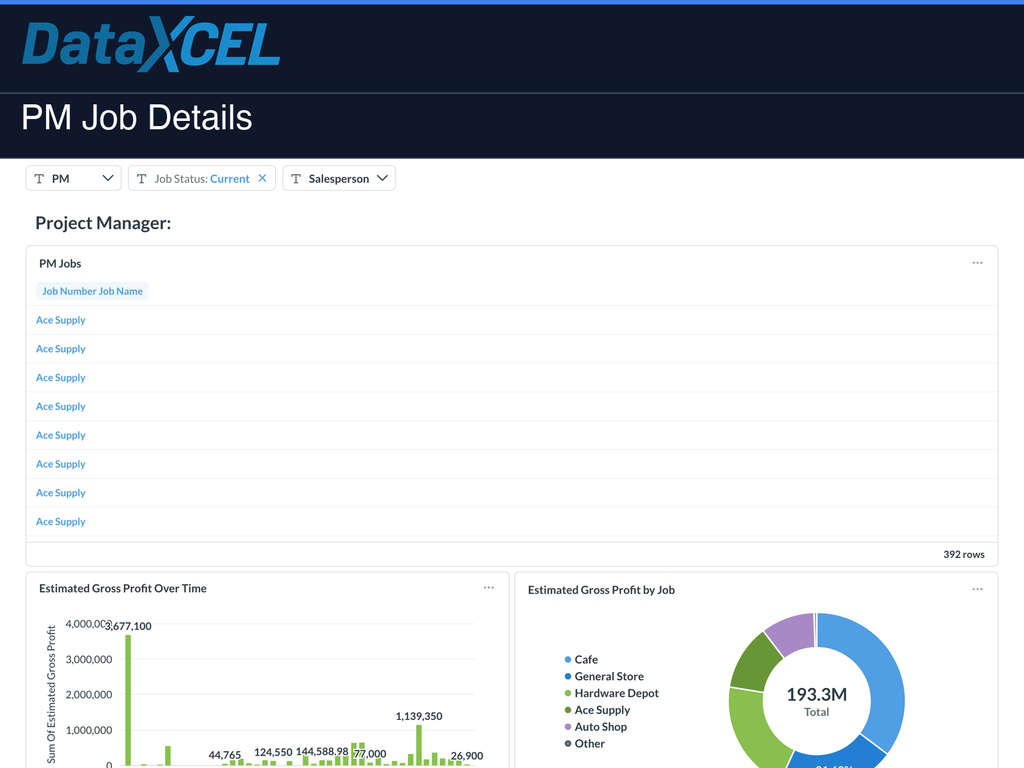The width and height of the screenshot is (1024, 768).
Task: Open the last visible Ace Supply row
Action: [x=61, y=522]
